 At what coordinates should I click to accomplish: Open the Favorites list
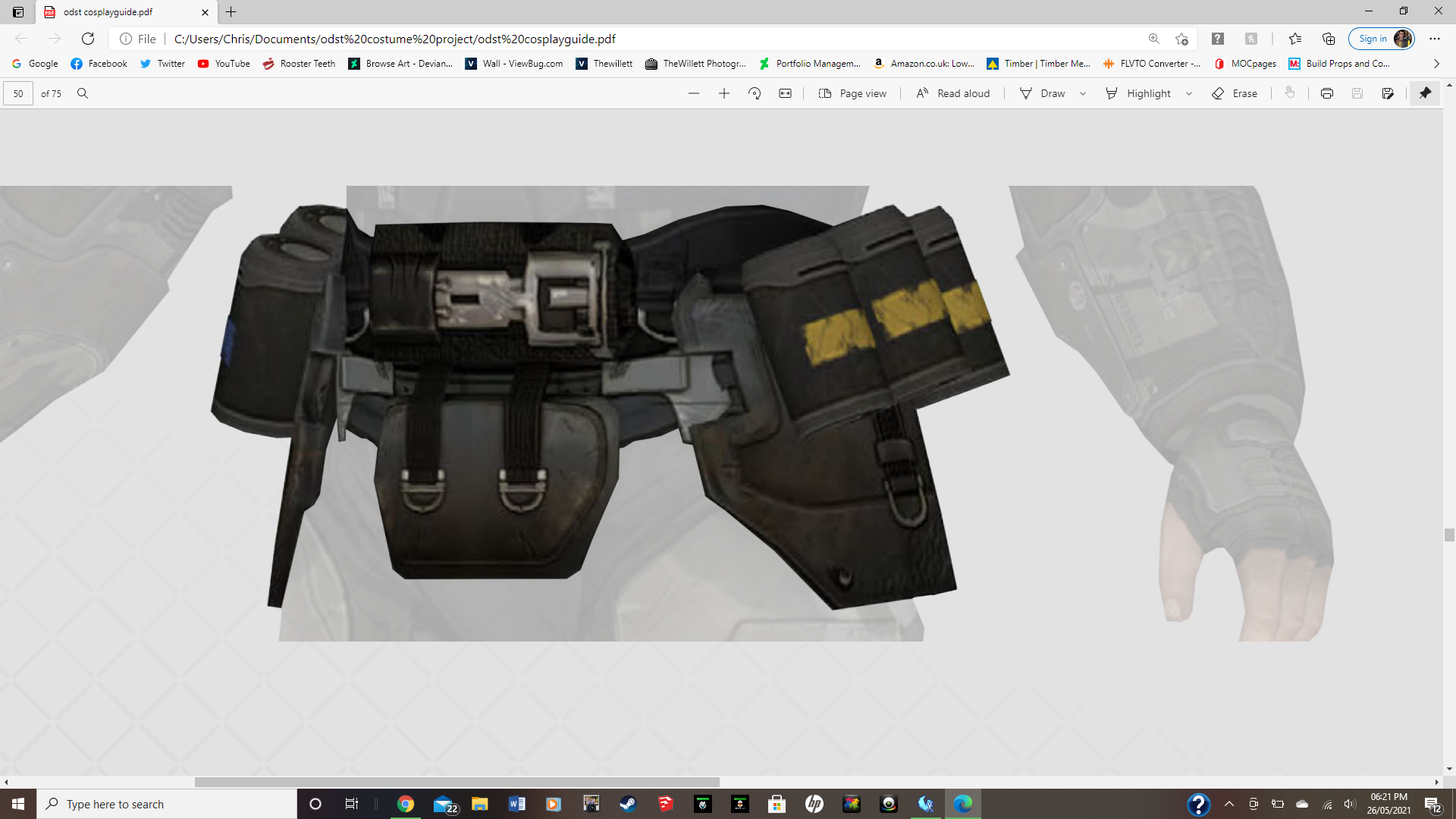(x=1294, y=39)
